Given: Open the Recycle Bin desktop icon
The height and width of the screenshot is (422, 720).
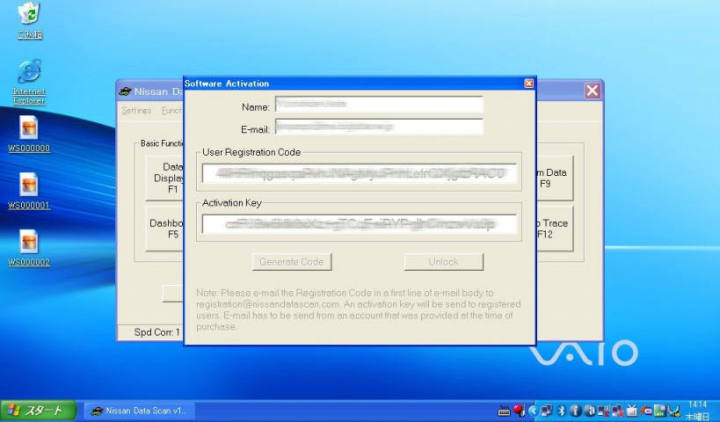Looking at the screenshot, I should [x=30, y=21].
